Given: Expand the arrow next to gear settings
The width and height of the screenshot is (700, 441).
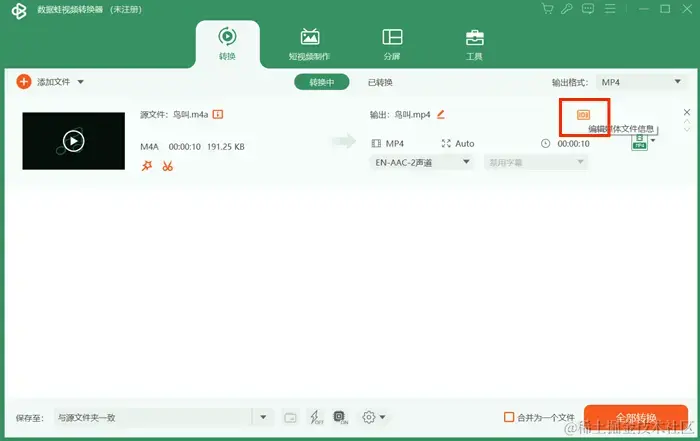Looking at the screenshot, I should pyautogui.click(x=382, y=417).
